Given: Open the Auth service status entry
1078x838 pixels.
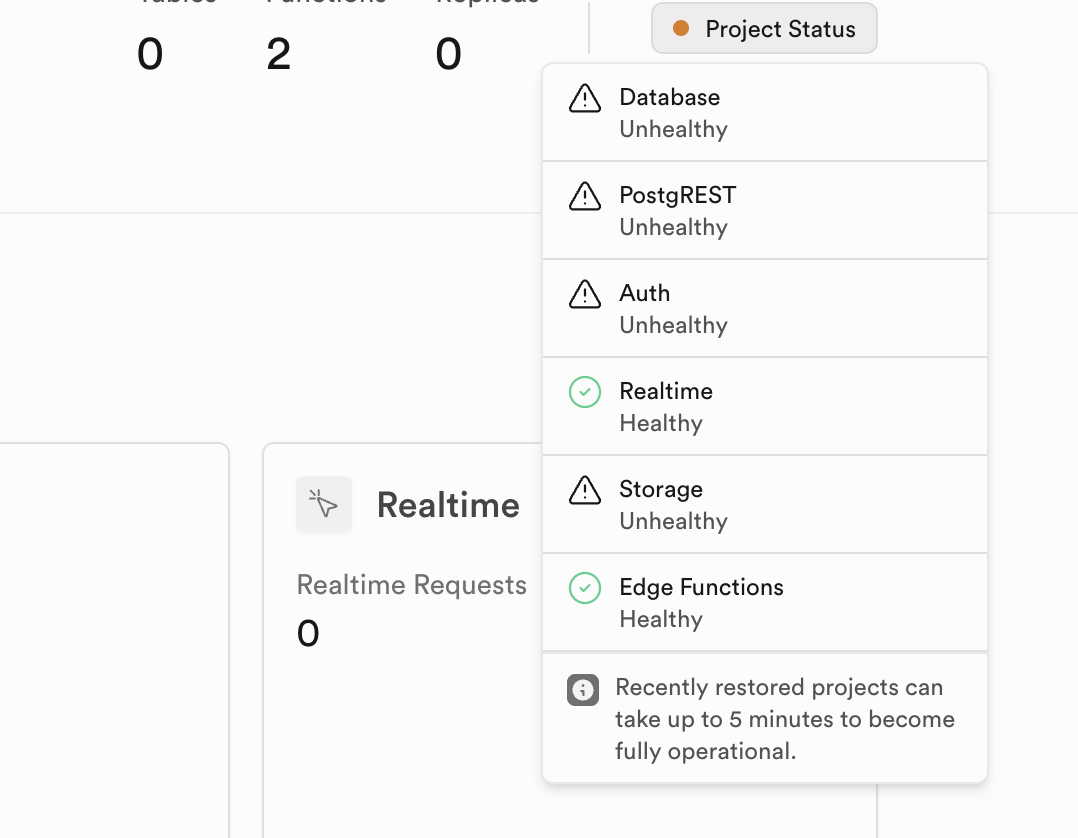Looking at the screenshot, I should tap(764, 308).
